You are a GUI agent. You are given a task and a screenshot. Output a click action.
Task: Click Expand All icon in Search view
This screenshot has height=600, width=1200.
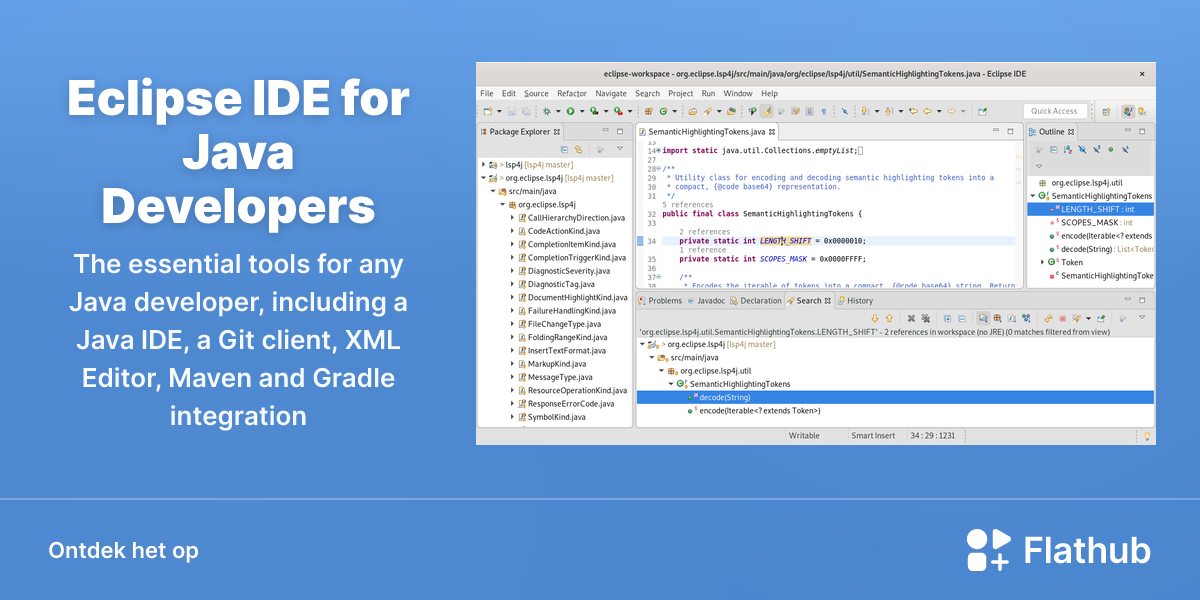coord(947,318)
